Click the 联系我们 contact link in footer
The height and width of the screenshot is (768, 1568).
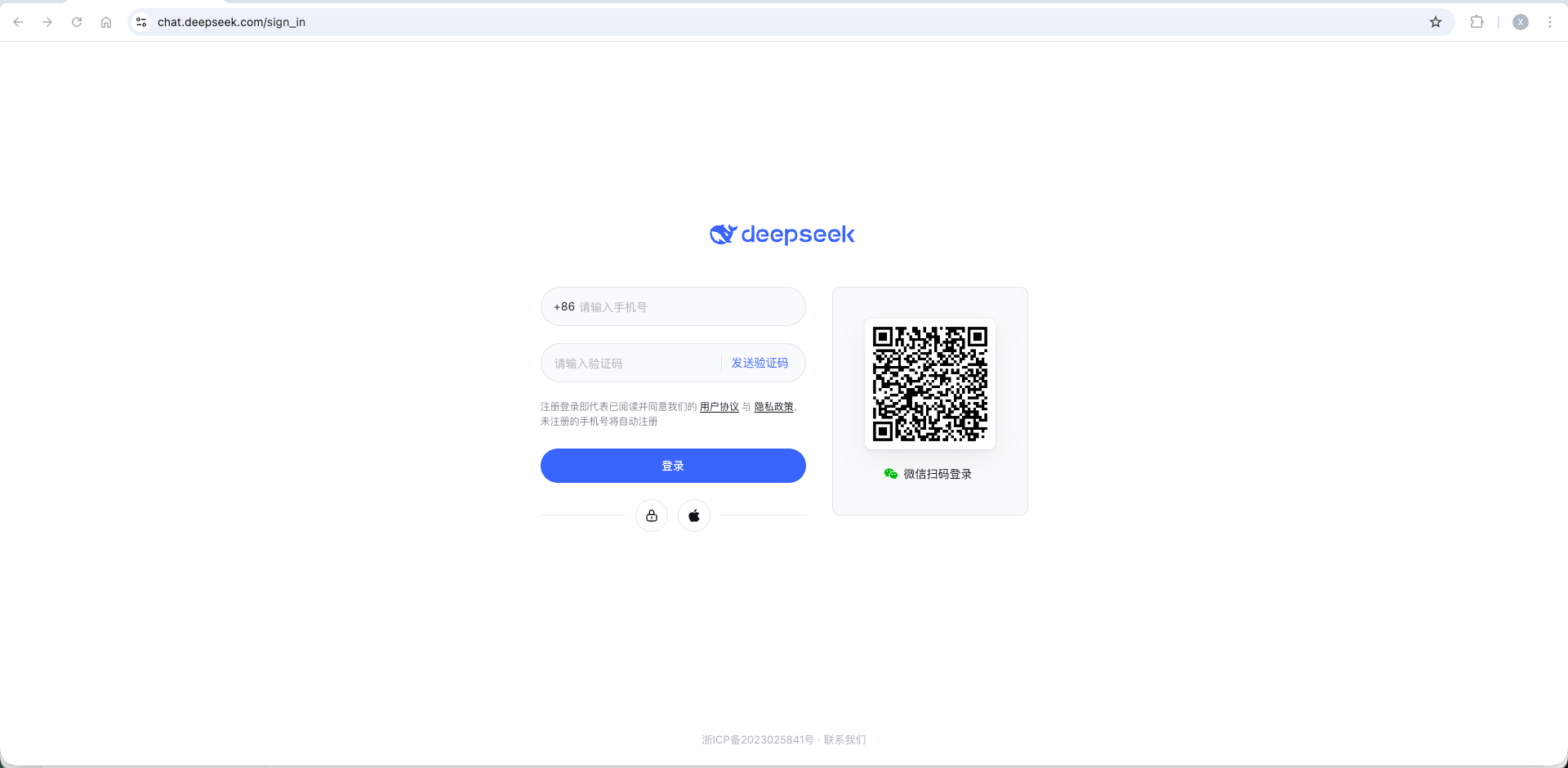(x=844, y=740)
